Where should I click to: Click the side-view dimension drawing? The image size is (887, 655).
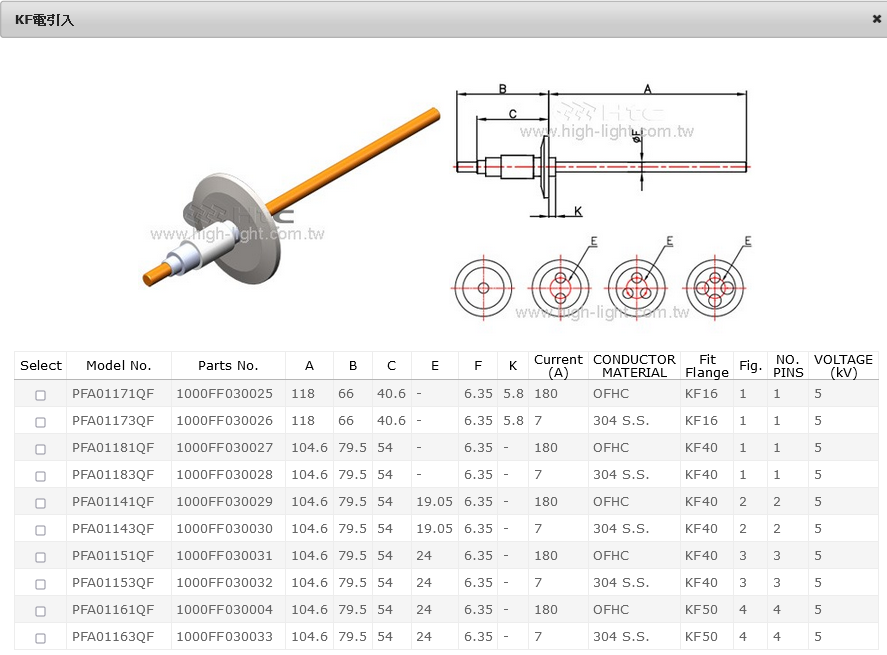pos(600,150)
